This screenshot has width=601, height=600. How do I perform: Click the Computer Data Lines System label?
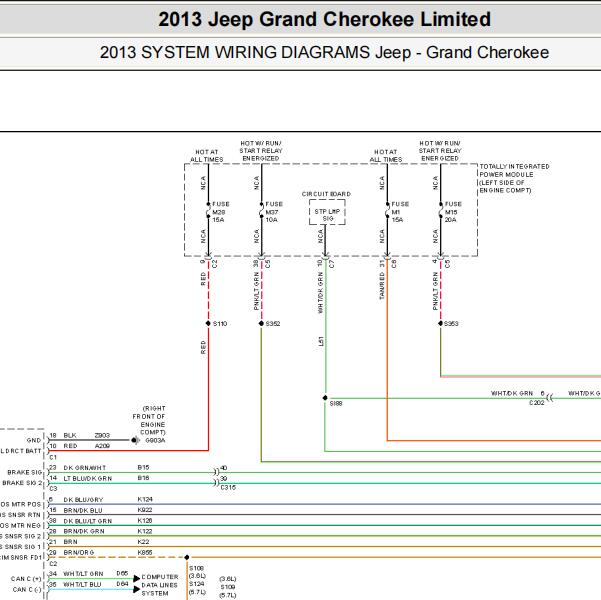pyautogui.click(x=160, y=585)
